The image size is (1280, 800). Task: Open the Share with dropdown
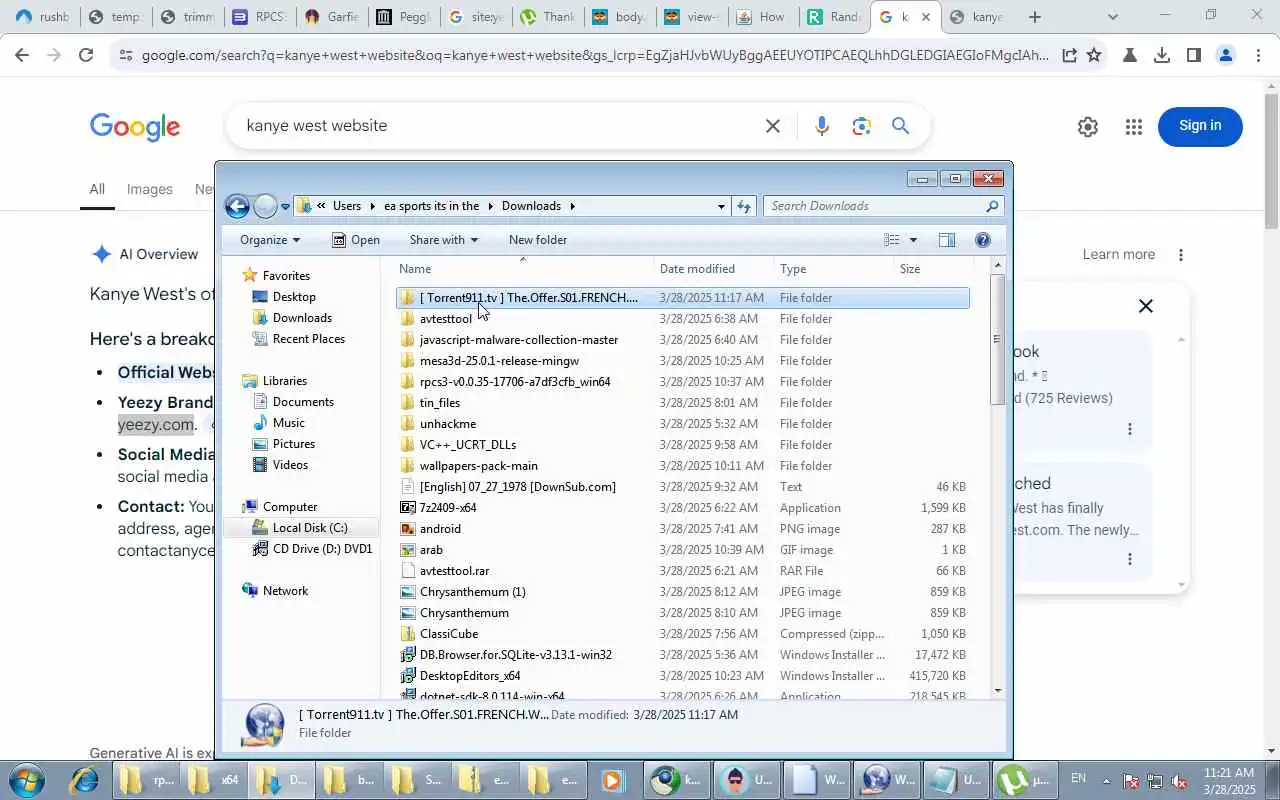[443, 240]
